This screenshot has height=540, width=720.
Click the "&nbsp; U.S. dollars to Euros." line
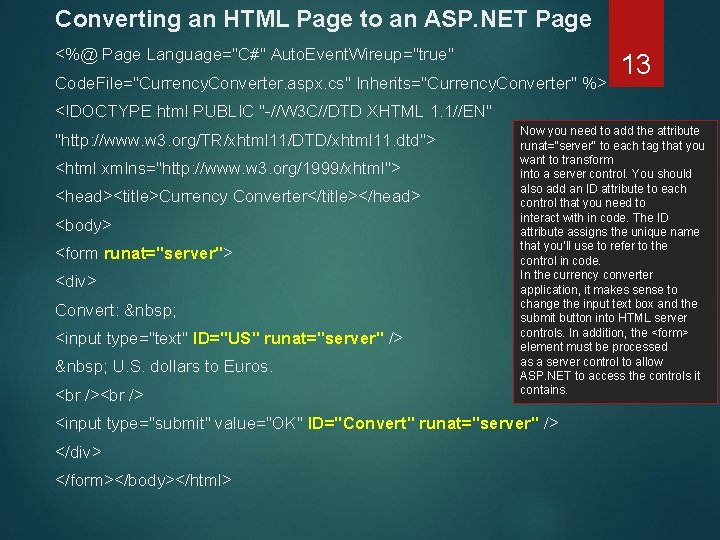pyautogui.click(x=164, y=366)
